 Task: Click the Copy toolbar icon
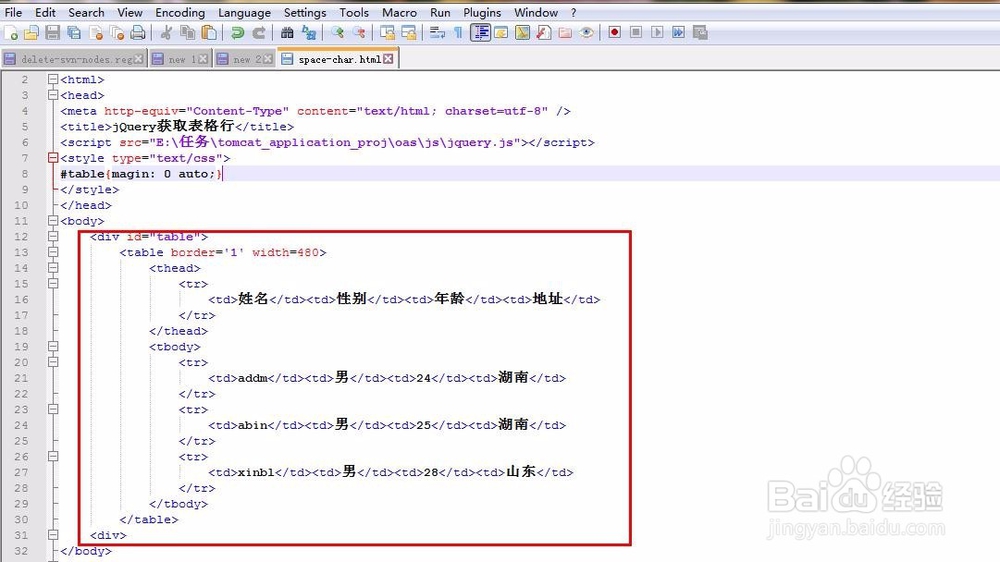click(x=188, y=33)
